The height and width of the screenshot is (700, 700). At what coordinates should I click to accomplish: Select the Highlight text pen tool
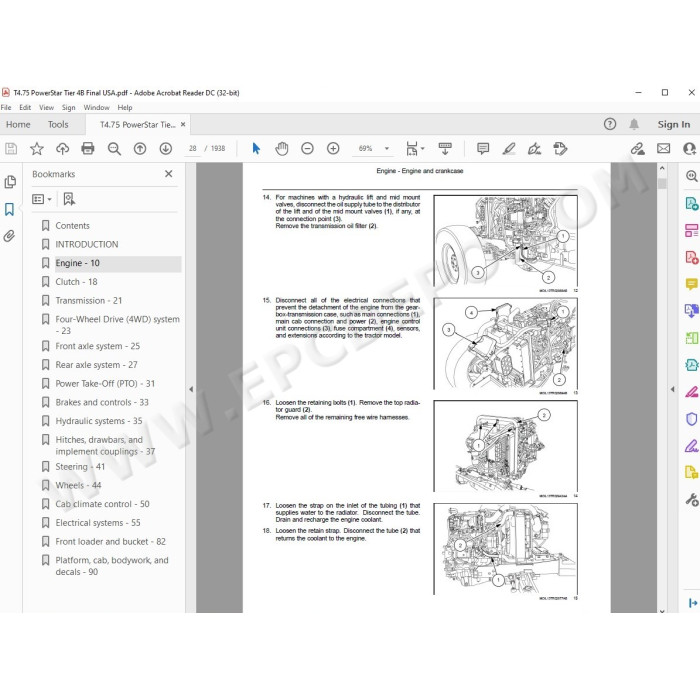pyautogui.click(x=509, y=148)
